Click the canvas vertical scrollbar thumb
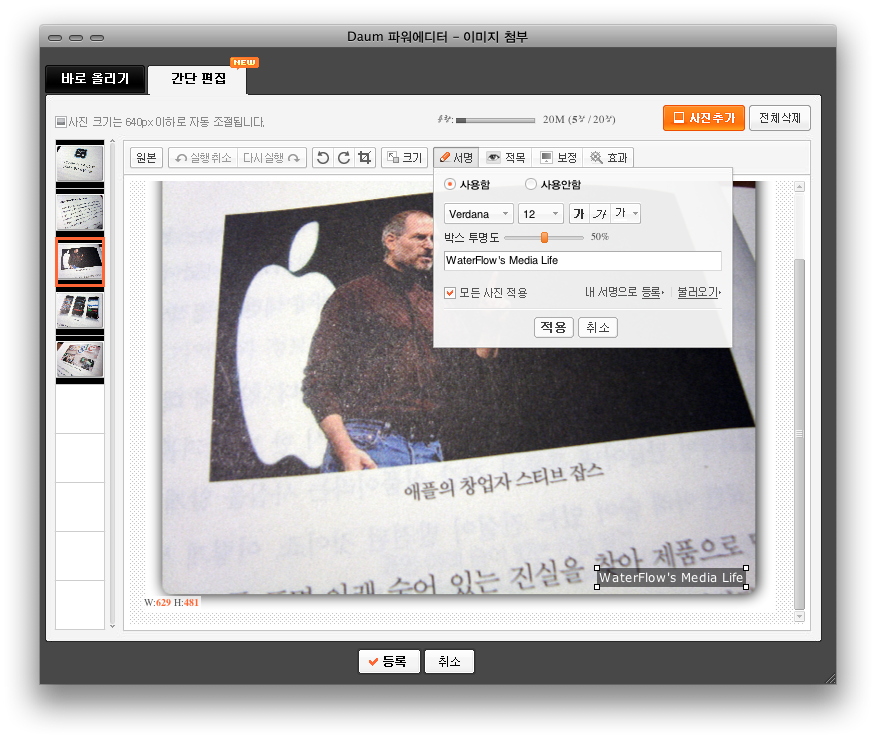The image size is (876, 739). click(x=799, y=433)
